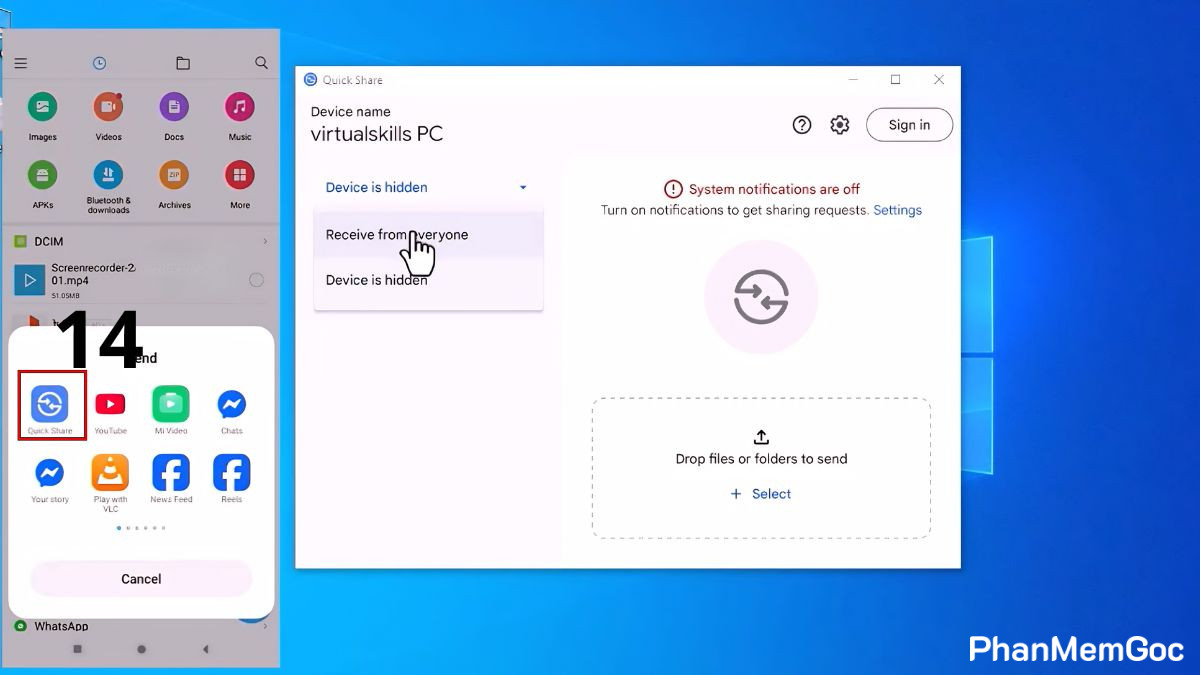Image resolution: width=1200 pixels, height=675 pixels.
Task: Click the DCIM folder name
Action: point(49,241)
